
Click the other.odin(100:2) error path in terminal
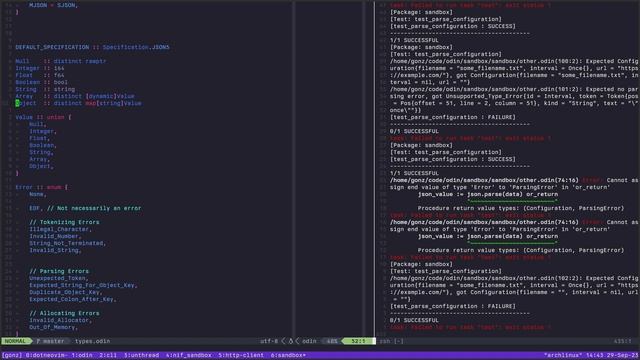(x=486, y=61)
